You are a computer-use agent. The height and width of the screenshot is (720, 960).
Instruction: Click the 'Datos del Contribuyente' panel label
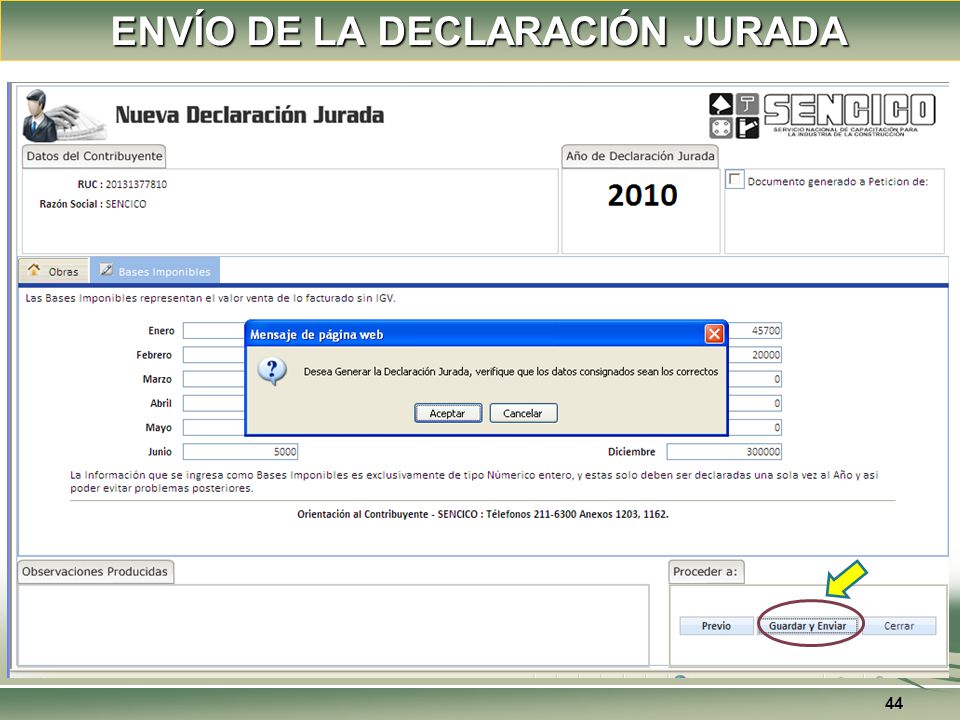(94, 156)
